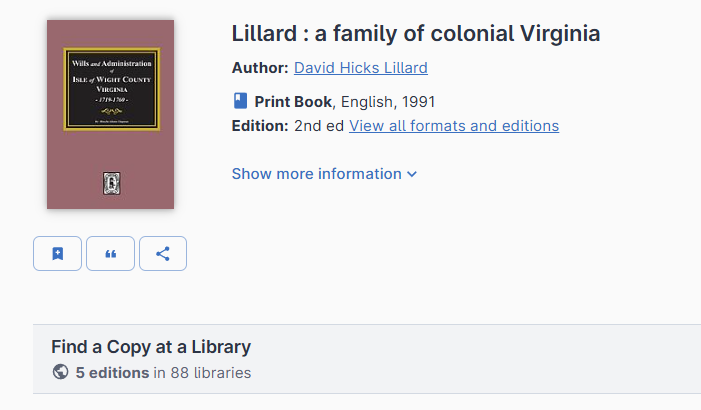Expand details via the Show more information chevron
This screenshot has height=410, width=701.
click(412, 174)
